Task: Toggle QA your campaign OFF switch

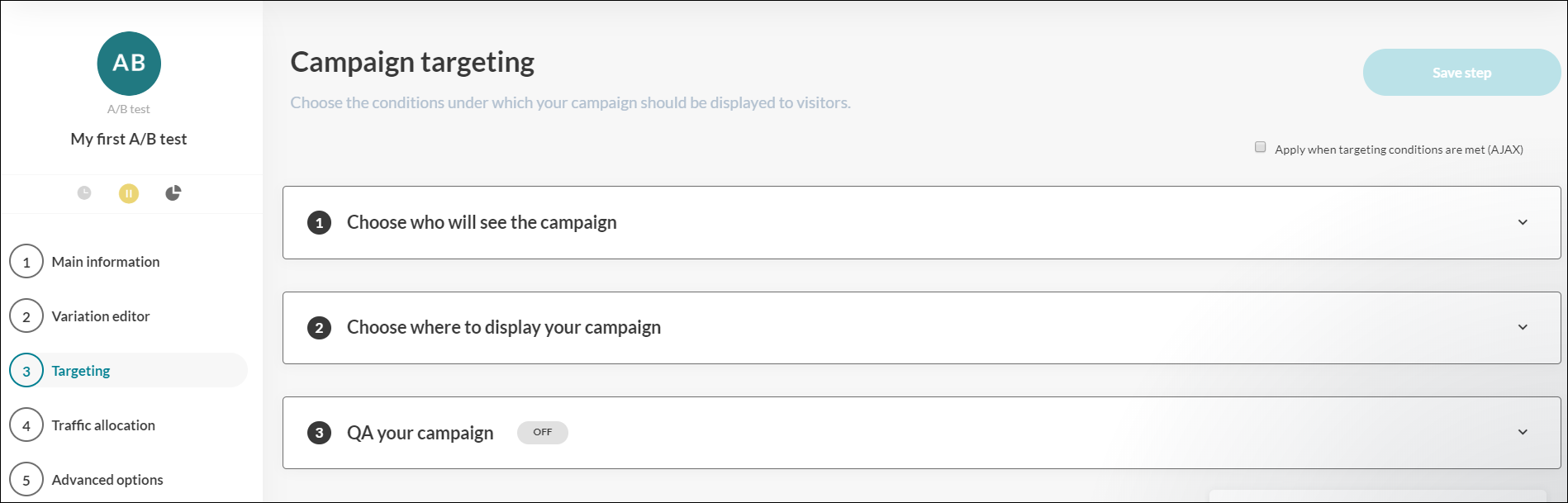Action: 542,433
